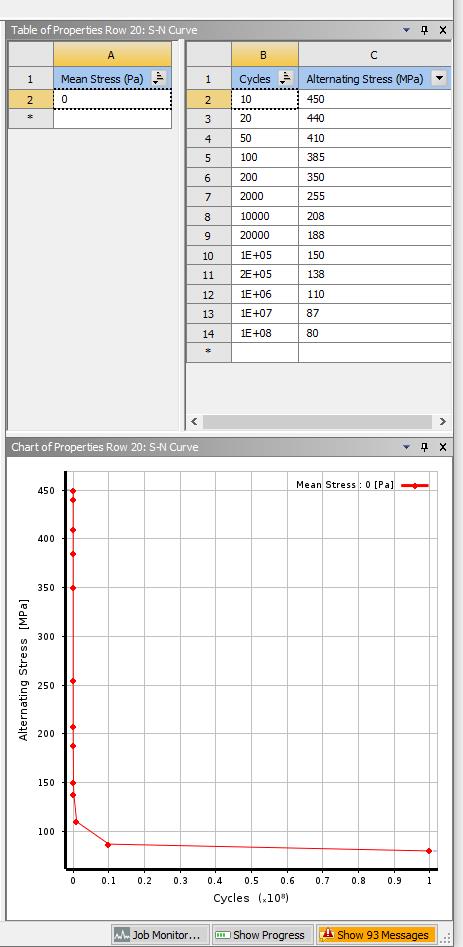Pin the Table of Properties panel
Image resolution: width=463 pixels, height=947 pixels.
coord(424,30)
